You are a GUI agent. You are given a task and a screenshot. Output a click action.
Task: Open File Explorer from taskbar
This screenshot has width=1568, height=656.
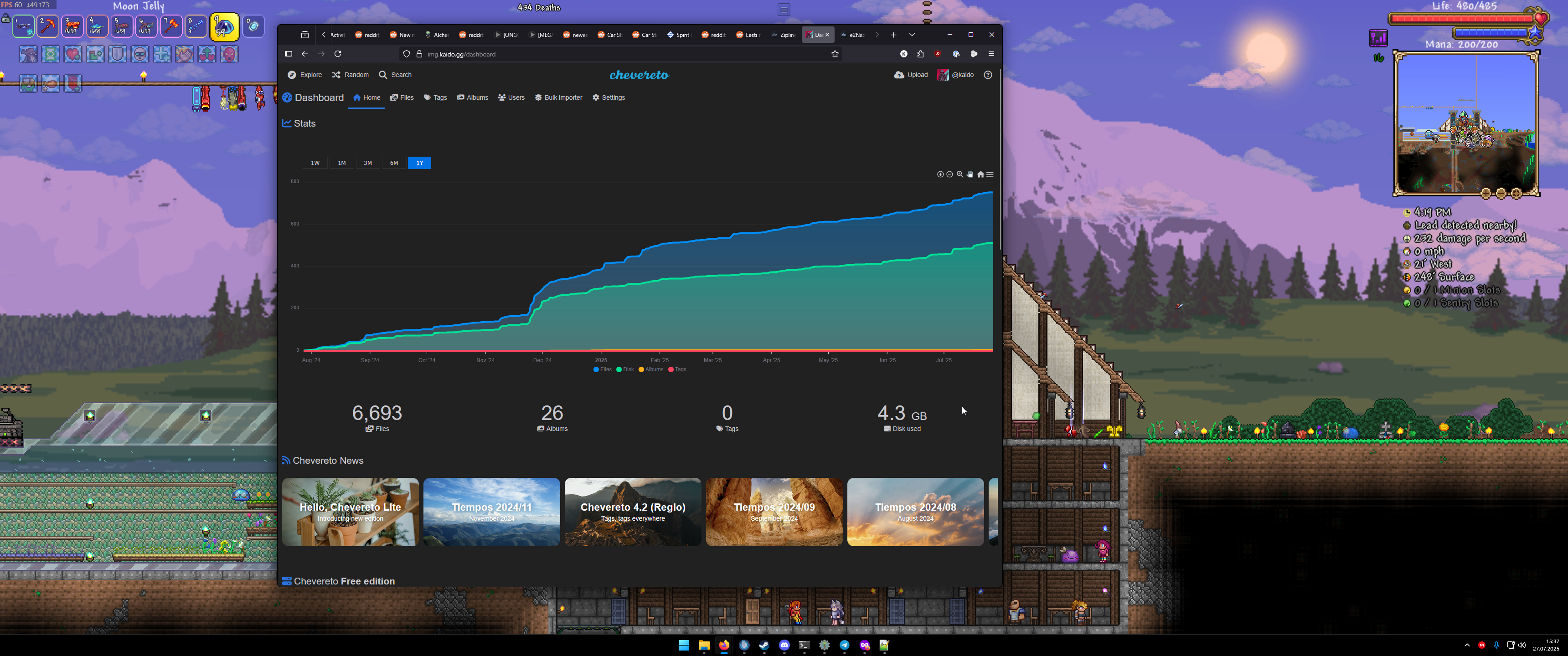704,646
